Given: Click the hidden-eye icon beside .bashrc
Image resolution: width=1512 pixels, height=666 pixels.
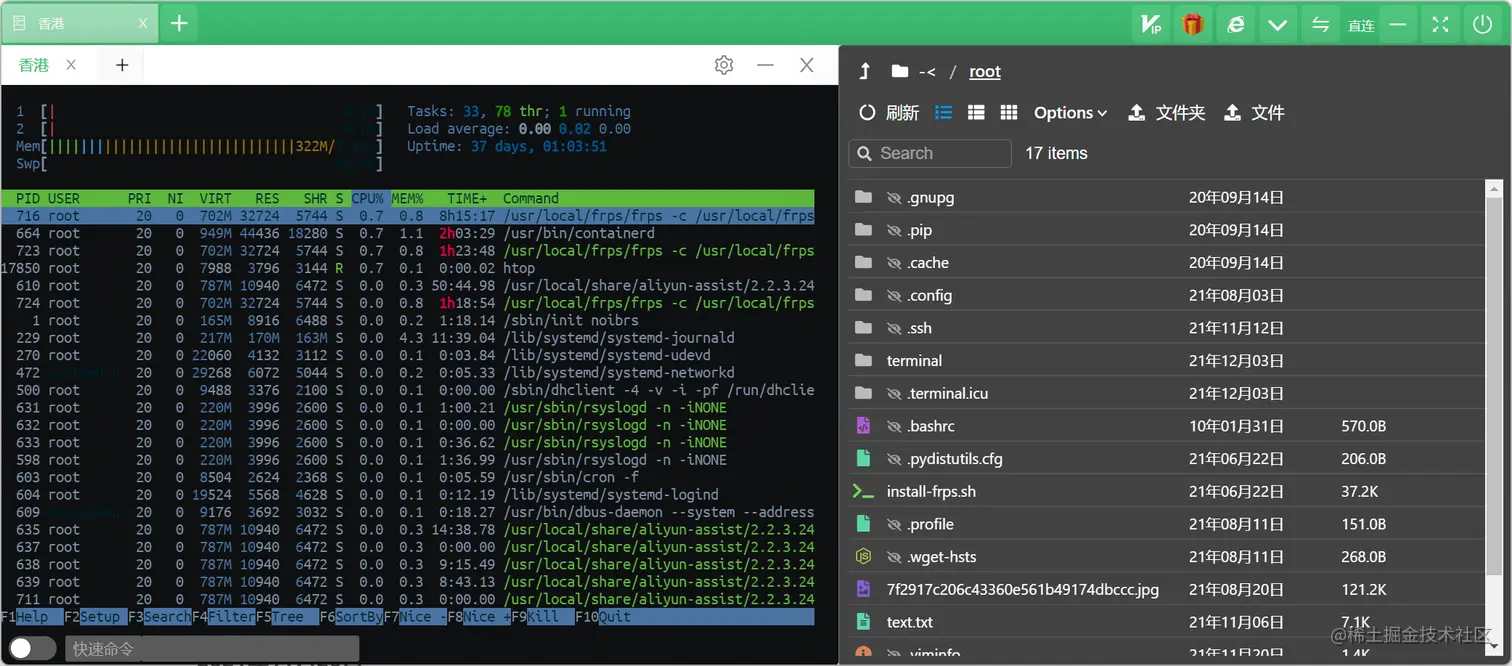Looking at the screenshot, I should 894,426.
